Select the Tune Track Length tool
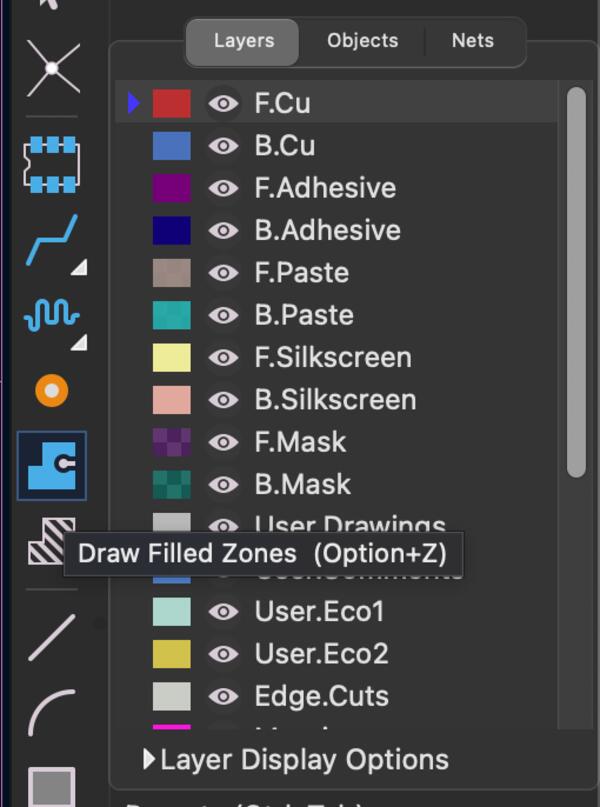 (51, 316)
